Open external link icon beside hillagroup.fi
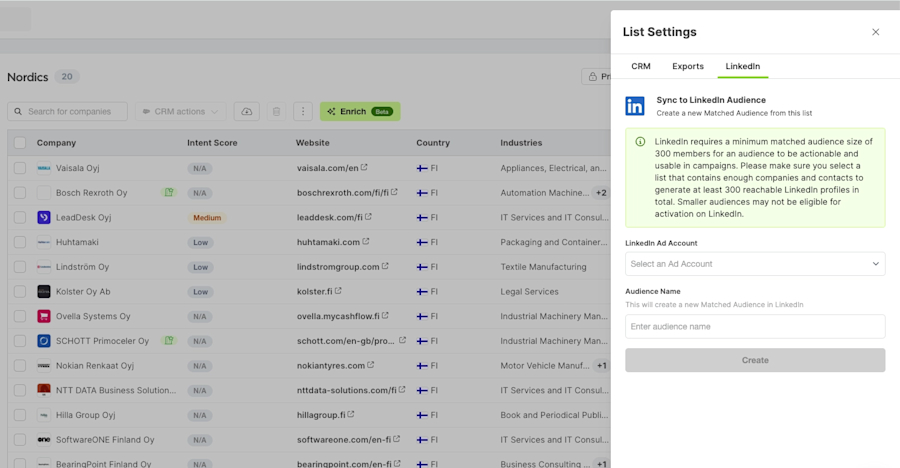This screenshot has height=468, width=900. [351, 414]
